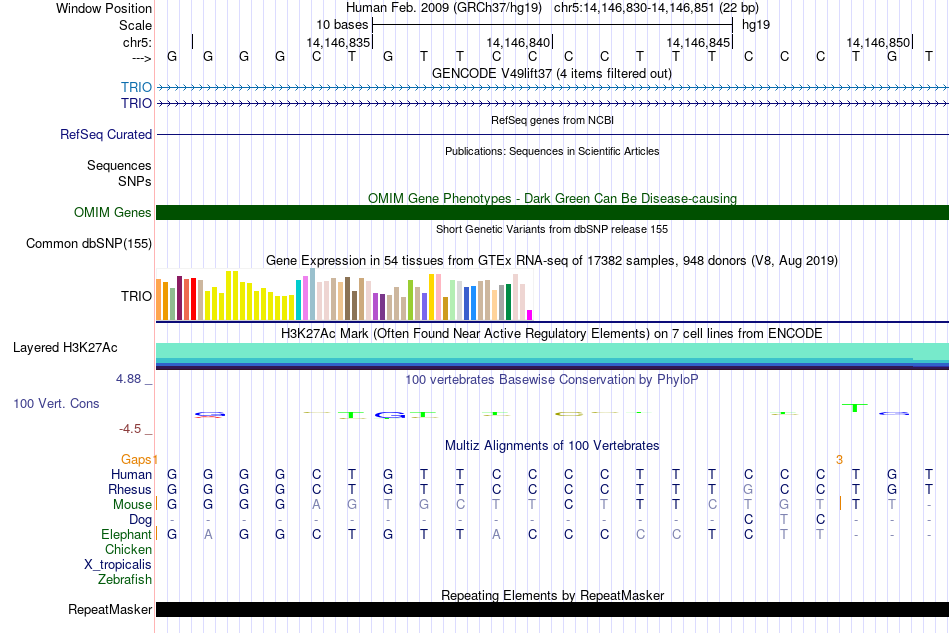Screen dimensions: 950x633
Task: Click the 10 bases scale bar label
Action: pos(342,25)
